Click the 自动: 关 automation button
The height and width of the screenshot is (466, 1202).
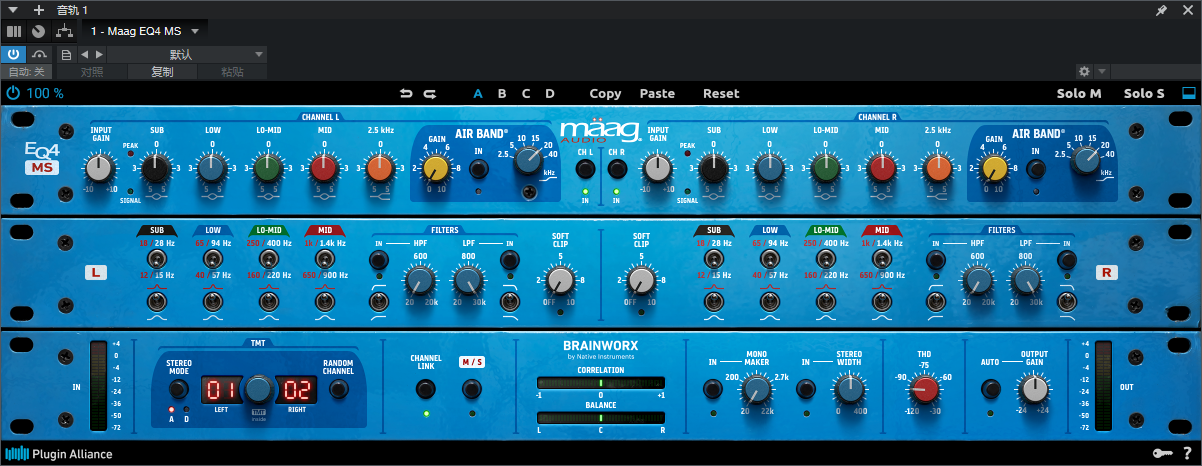click(x=25, y=72)
